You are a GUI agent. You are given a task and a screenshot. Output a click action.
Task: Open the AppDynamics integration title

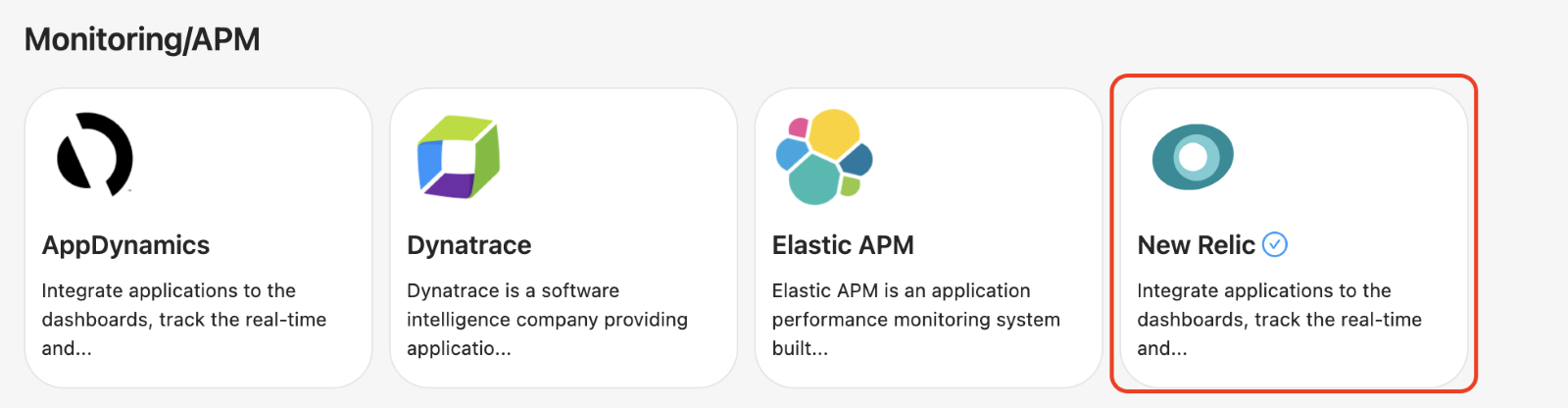pyautogui.click(x=125, y=245)
